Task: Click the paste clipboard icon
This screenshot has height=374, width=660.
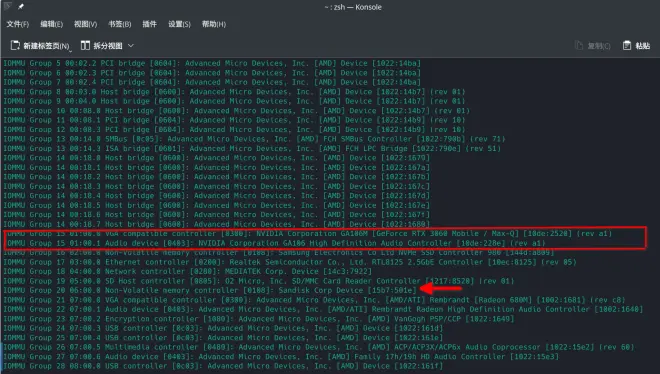Action: 627,45
